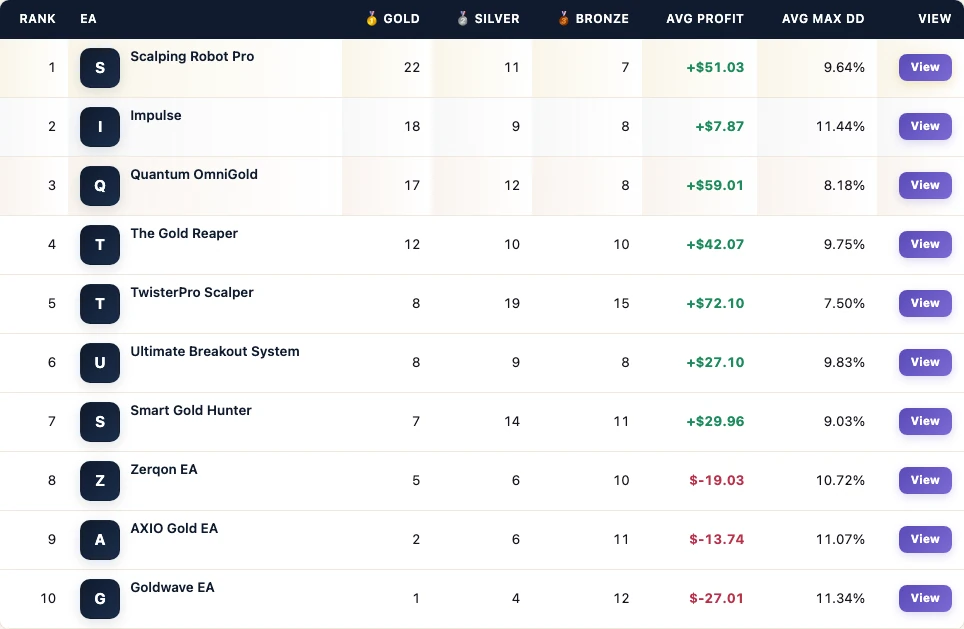Click the profit value '+$29.96'

click(x=715, y=422)
